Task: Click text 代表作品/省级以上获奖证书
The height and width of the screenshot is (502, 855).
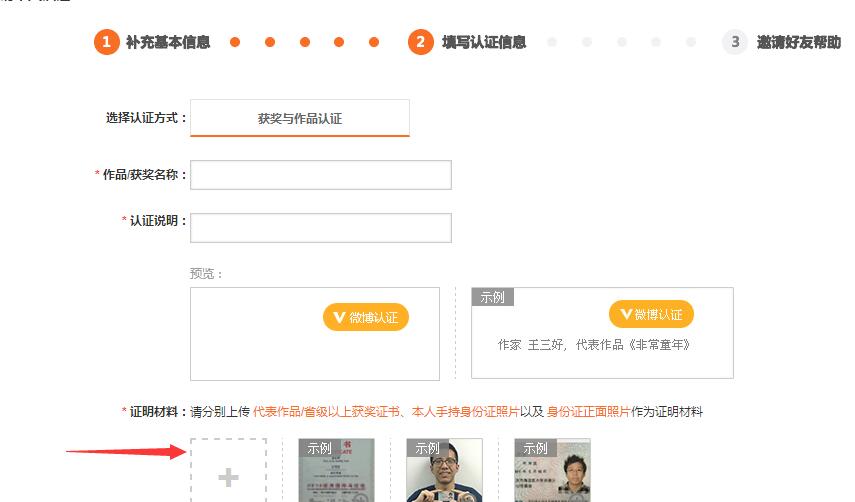Action: pos(326,412)
